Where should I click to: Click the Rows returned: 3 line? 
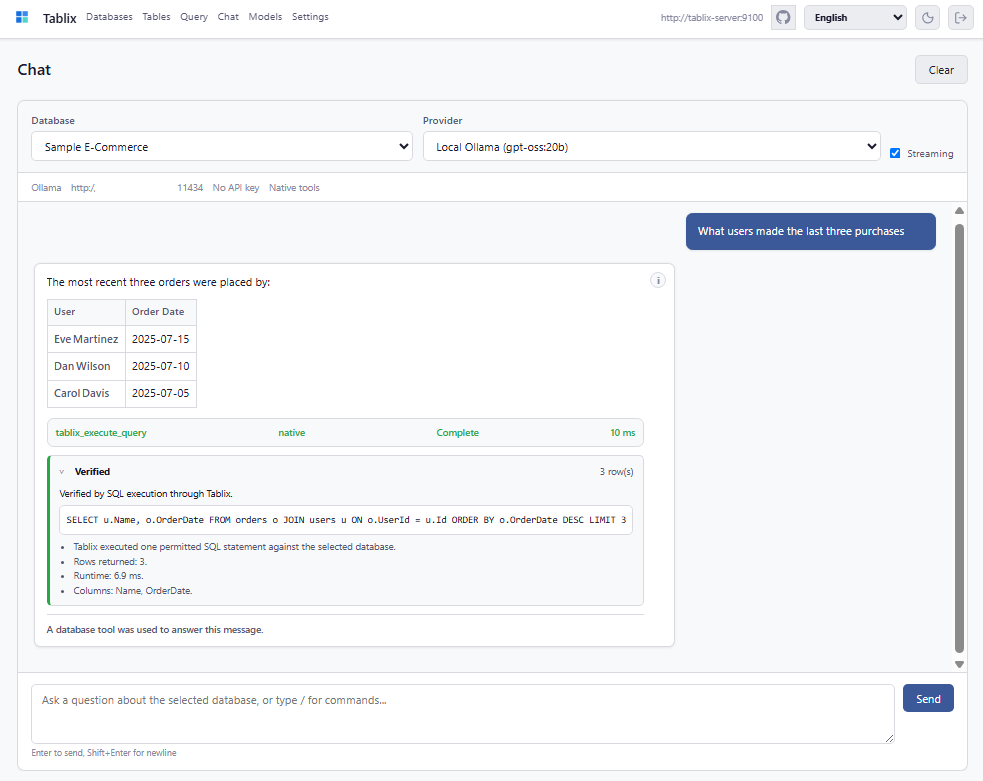[110, 562]
